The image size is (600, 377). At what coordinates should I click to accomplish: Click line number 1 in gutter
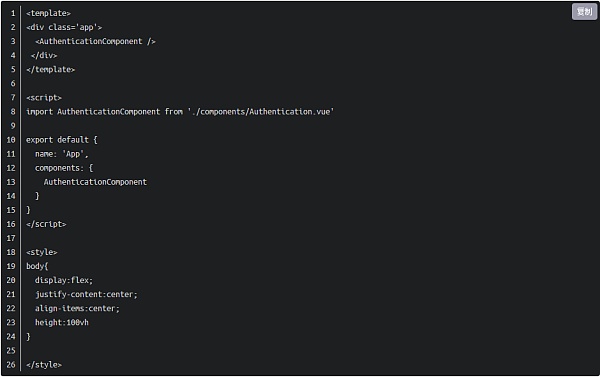pos(13,13)
